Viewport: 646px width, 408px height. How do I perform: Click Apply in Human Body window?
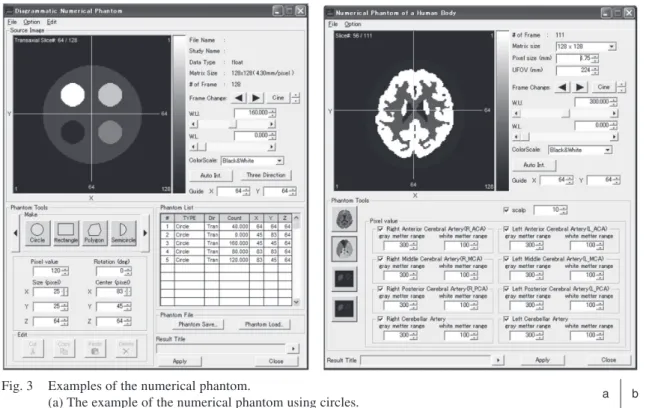(x=543, y=360)
